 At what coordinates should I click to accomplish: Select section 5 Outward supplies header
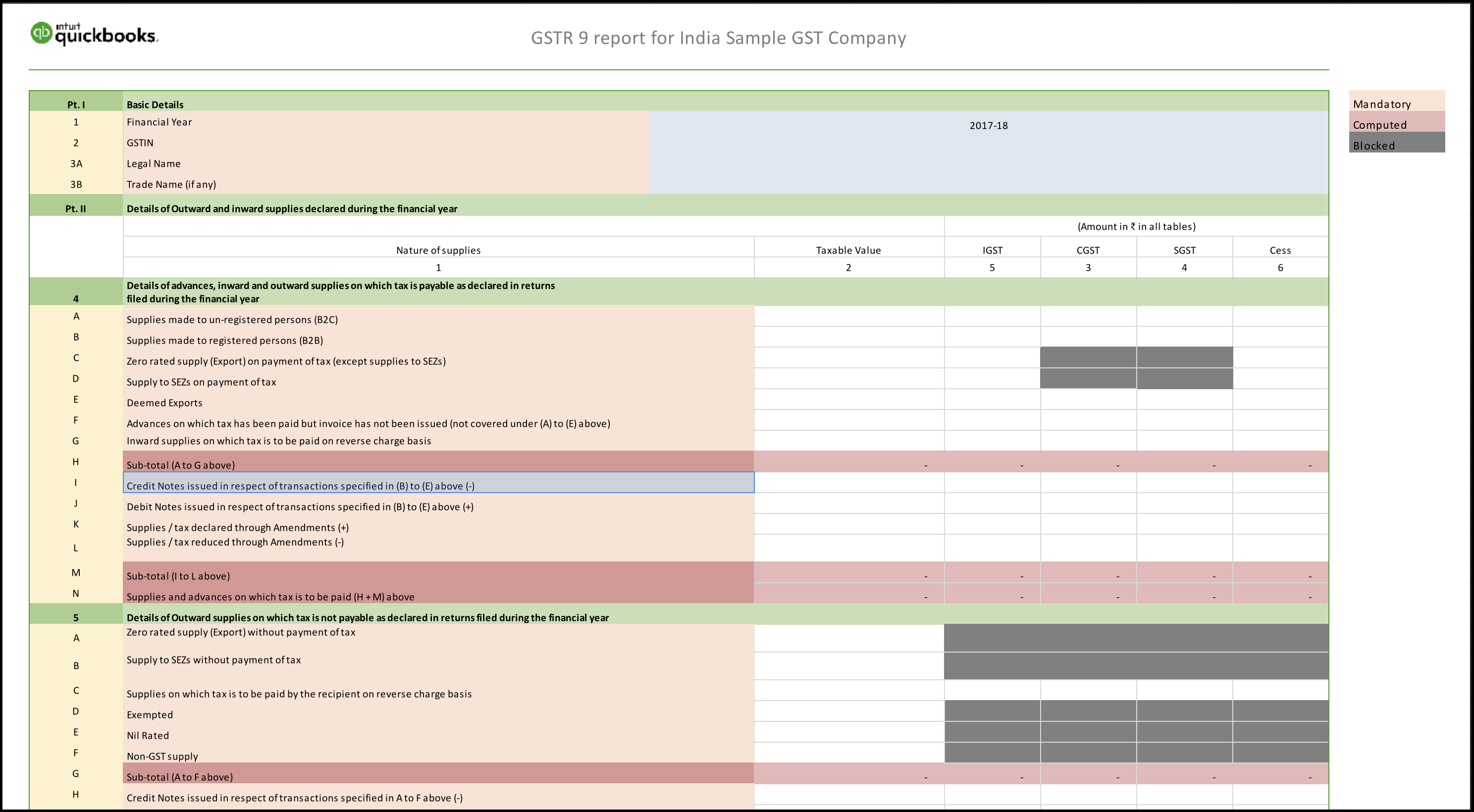point(726,614)
